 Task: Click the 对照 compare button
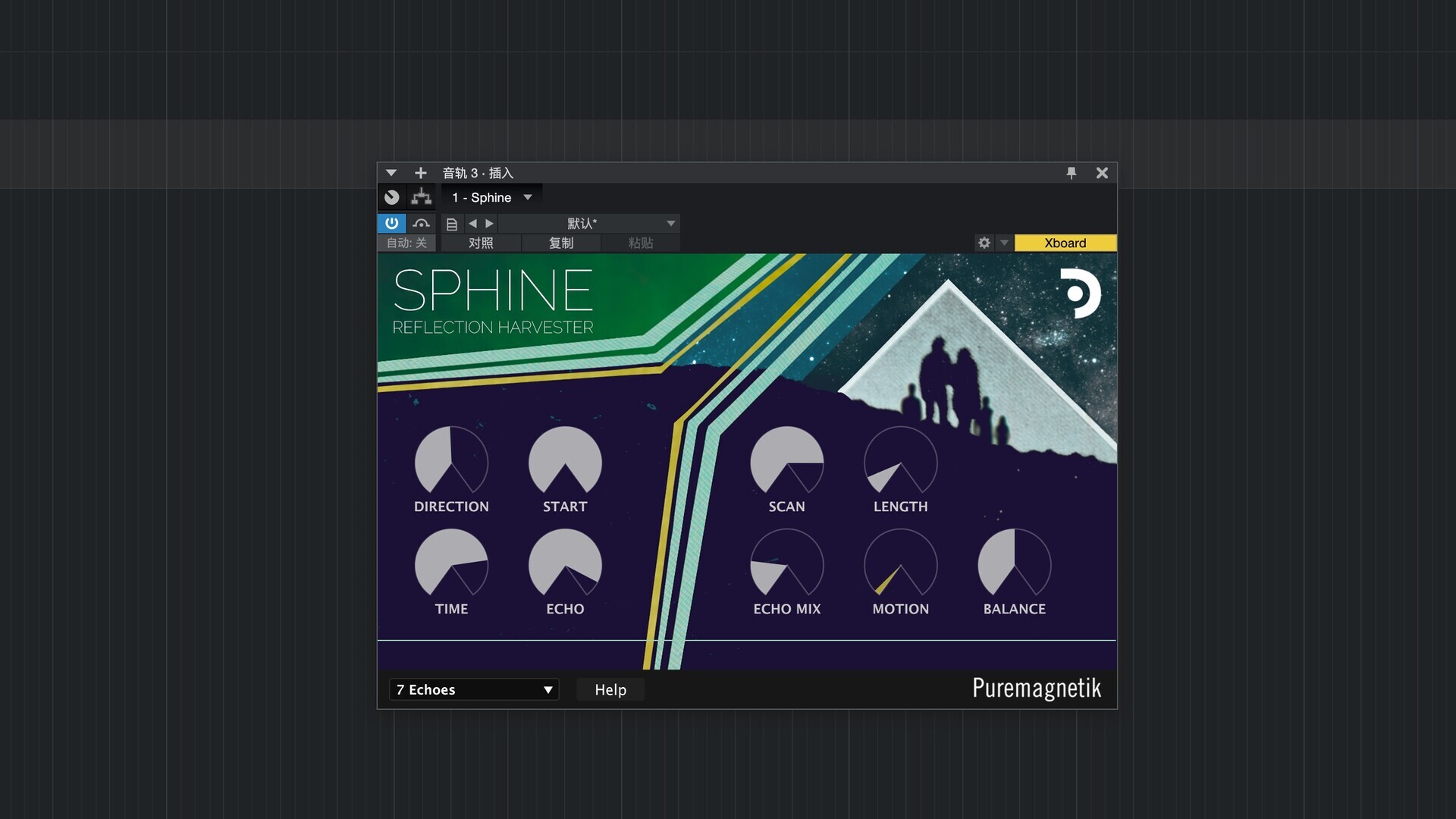[481, 243]
